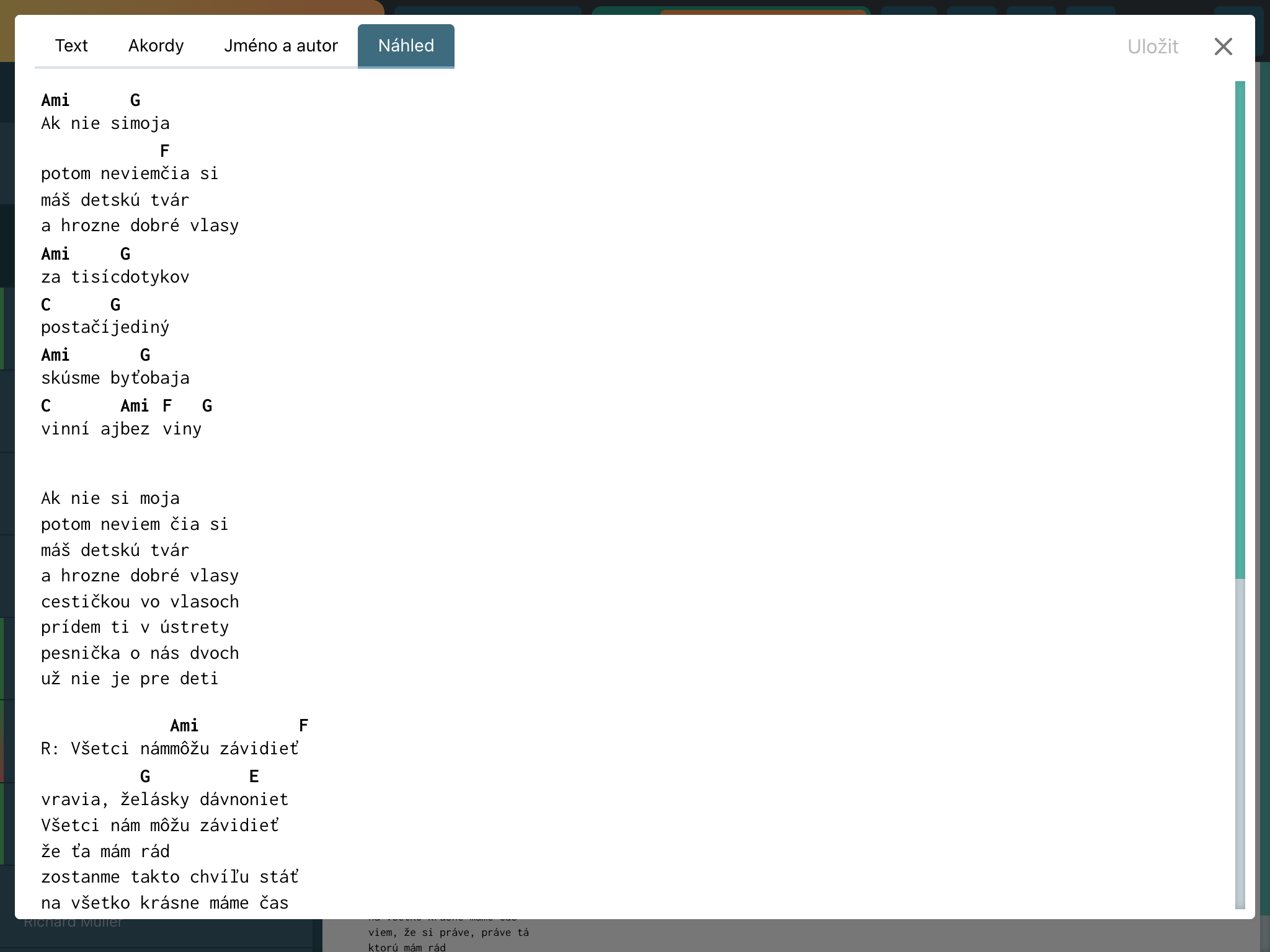This screenshot has width=1270, height=952.
Task: Click the lyric "vravia, želásky dávnoniet"
Action: (165, 800)
